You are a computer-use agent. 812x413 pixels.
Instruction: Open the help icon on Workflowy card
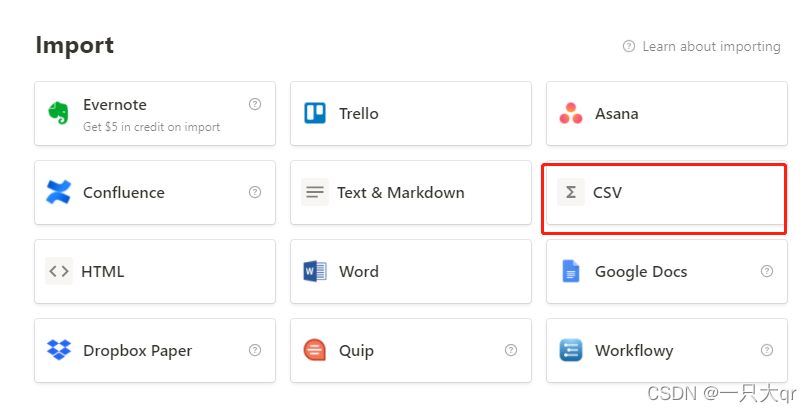tap(767, 350)
